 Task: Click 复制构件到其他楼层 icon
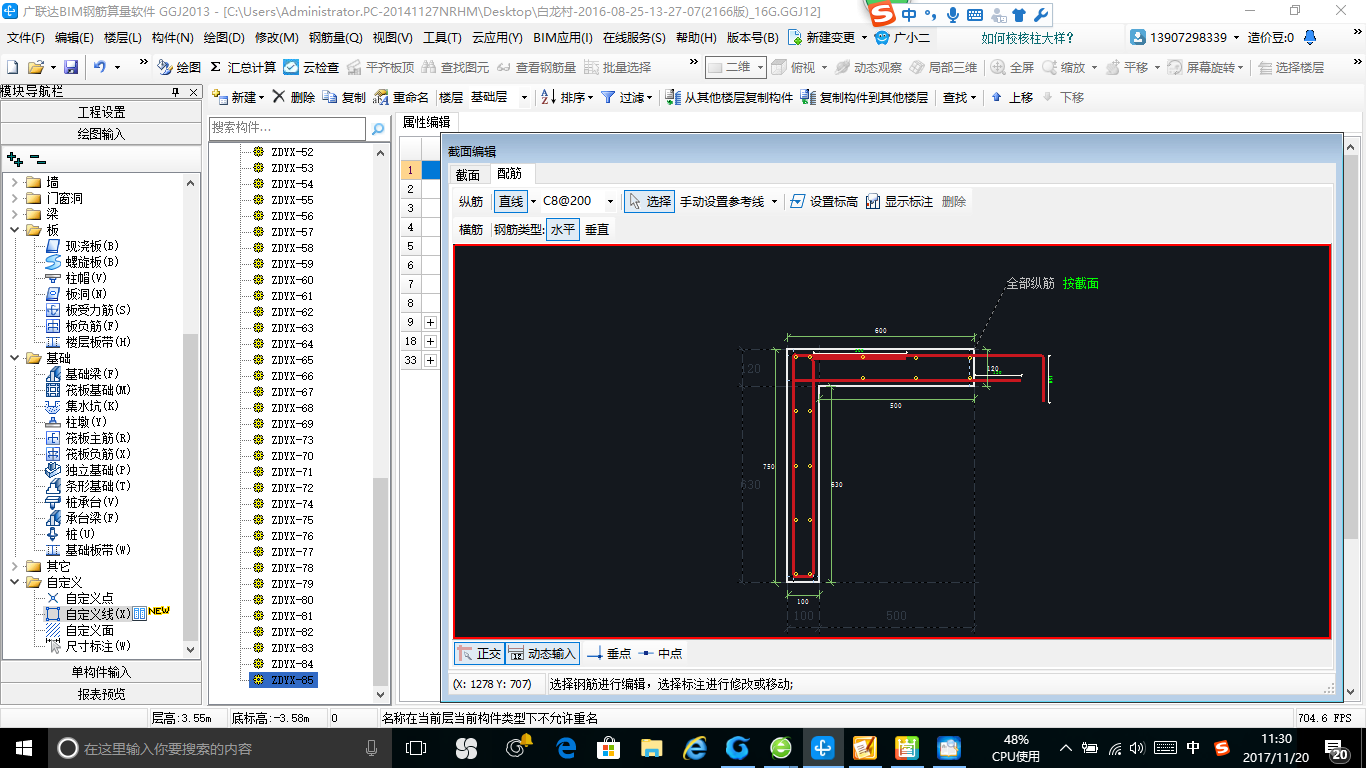[809, 97]
